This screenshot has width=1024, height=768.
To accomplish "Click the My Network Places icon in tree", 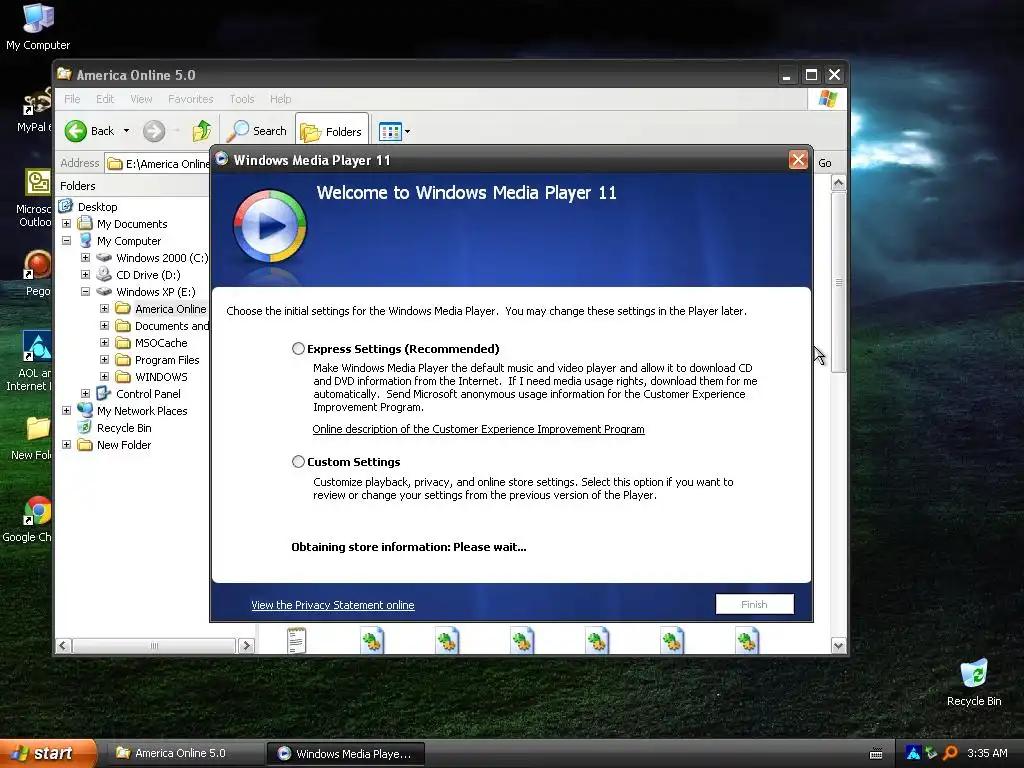I will click(x=85, y=410).
